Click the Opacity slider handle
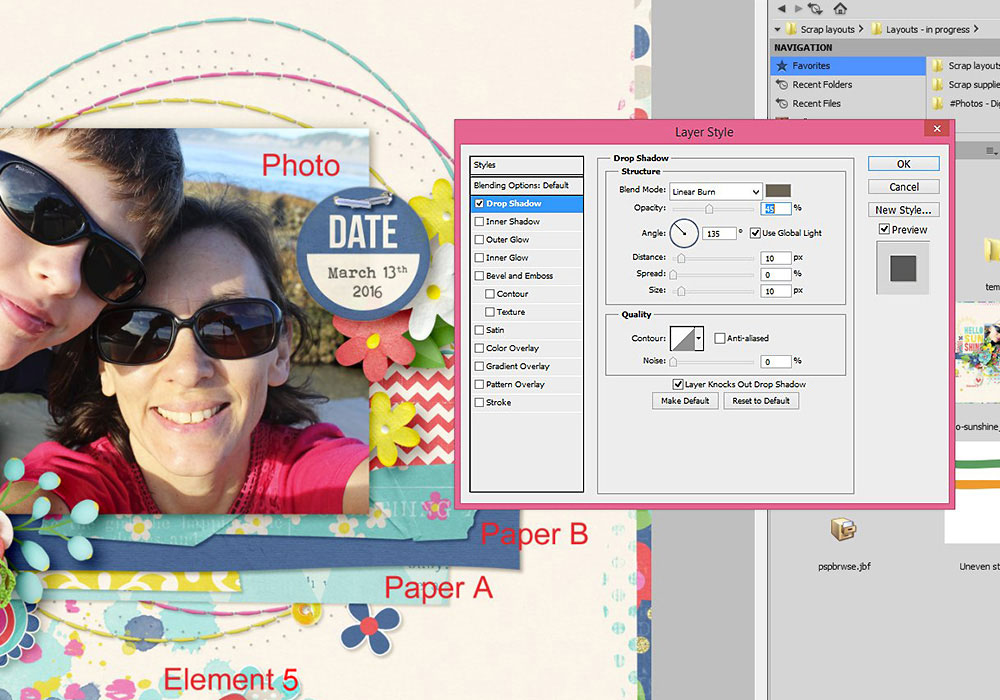Screen dimensions: 1000x700 (x=709, y=209)
